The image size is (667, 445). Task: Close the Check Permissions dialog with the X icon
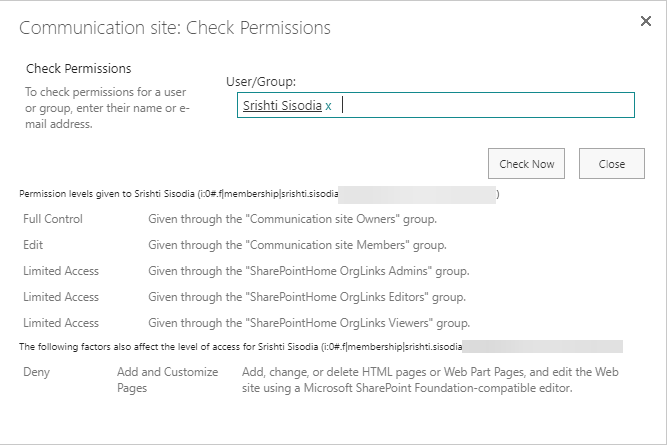point(645,21)
